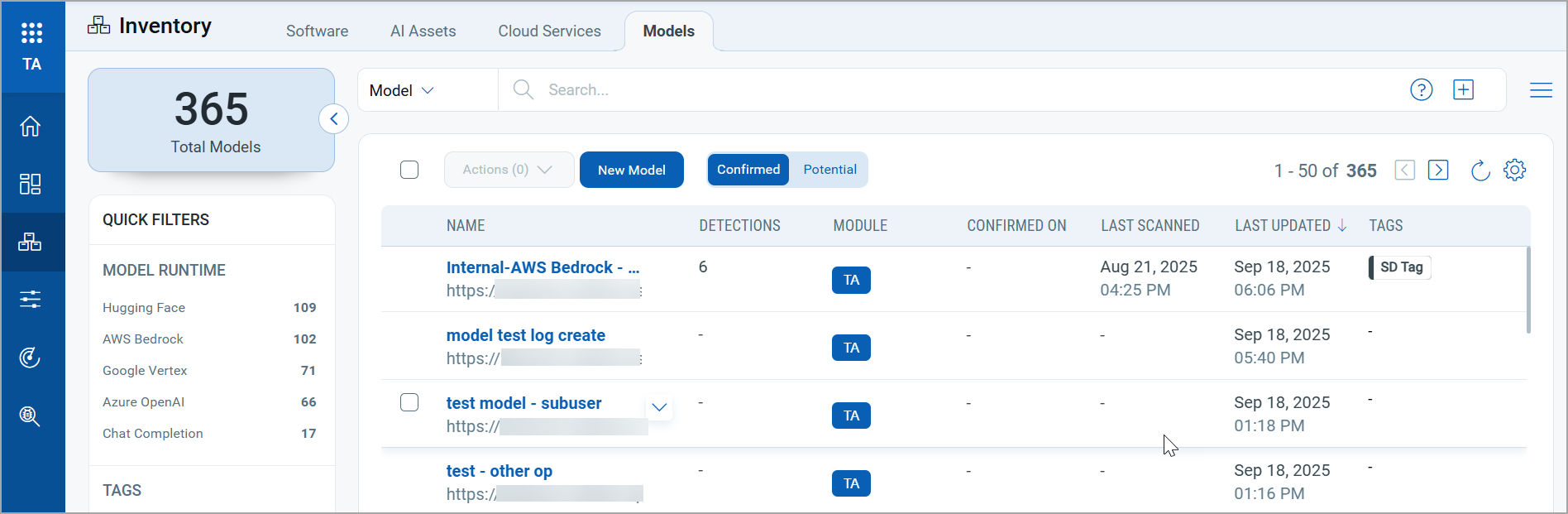This screenshot has width=1568, height=514.
Task: Open the test model - subuser link
Action: [x=524, y=403]
